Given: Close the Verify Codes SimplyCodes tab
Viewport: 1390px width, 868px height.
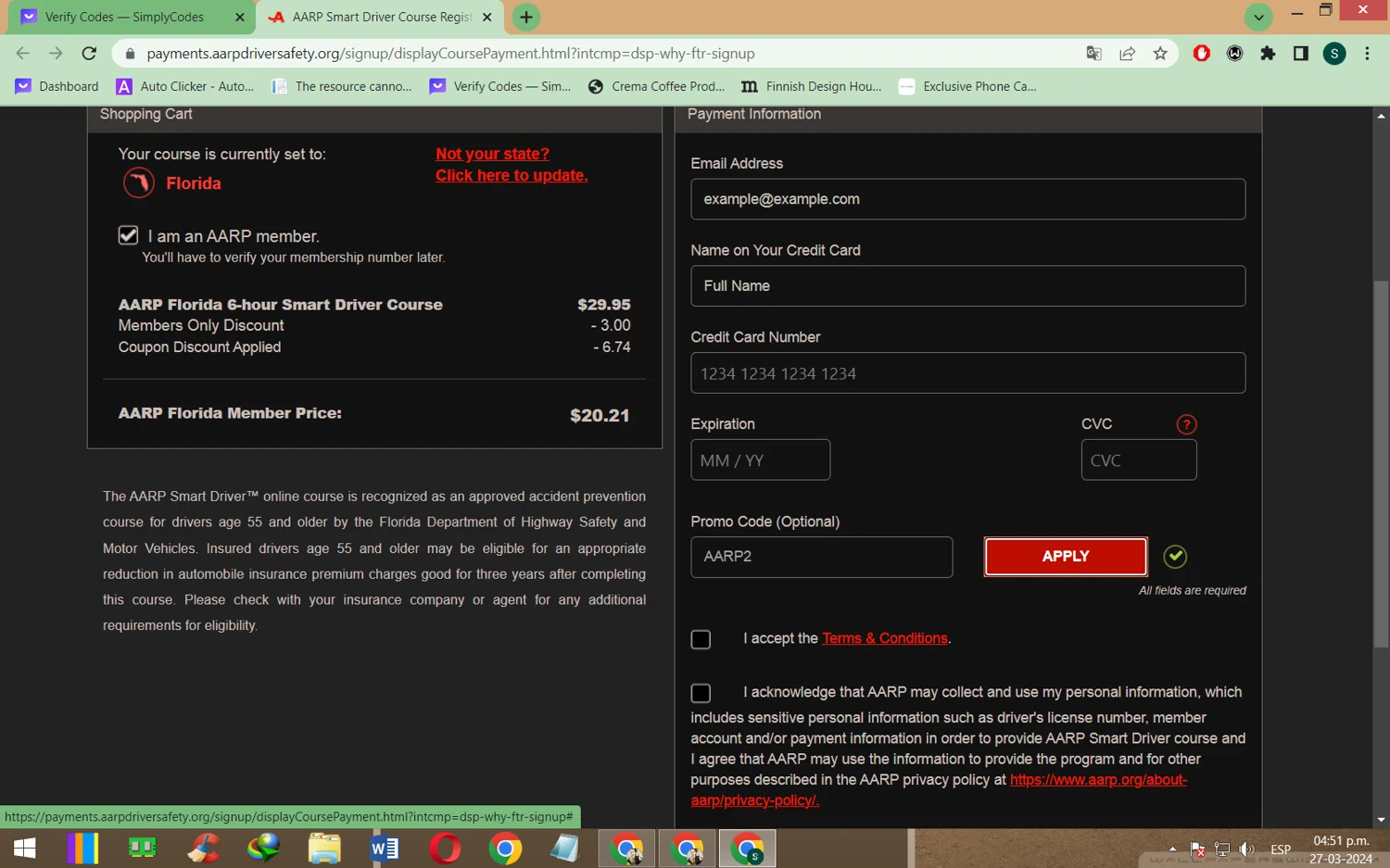Looking at the screenshot, I should click(x=240, y=17).
